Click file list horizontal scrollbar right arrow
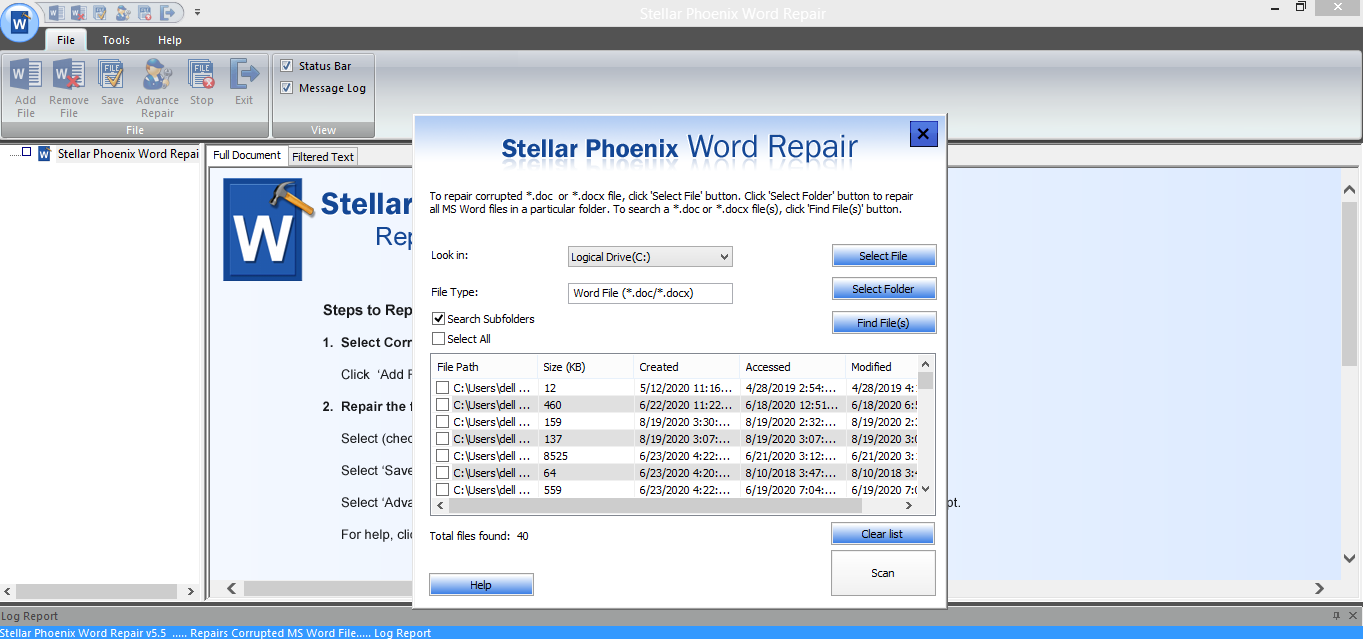Image resolution: width=1363 pixels, height=641 pixels. 909,506
